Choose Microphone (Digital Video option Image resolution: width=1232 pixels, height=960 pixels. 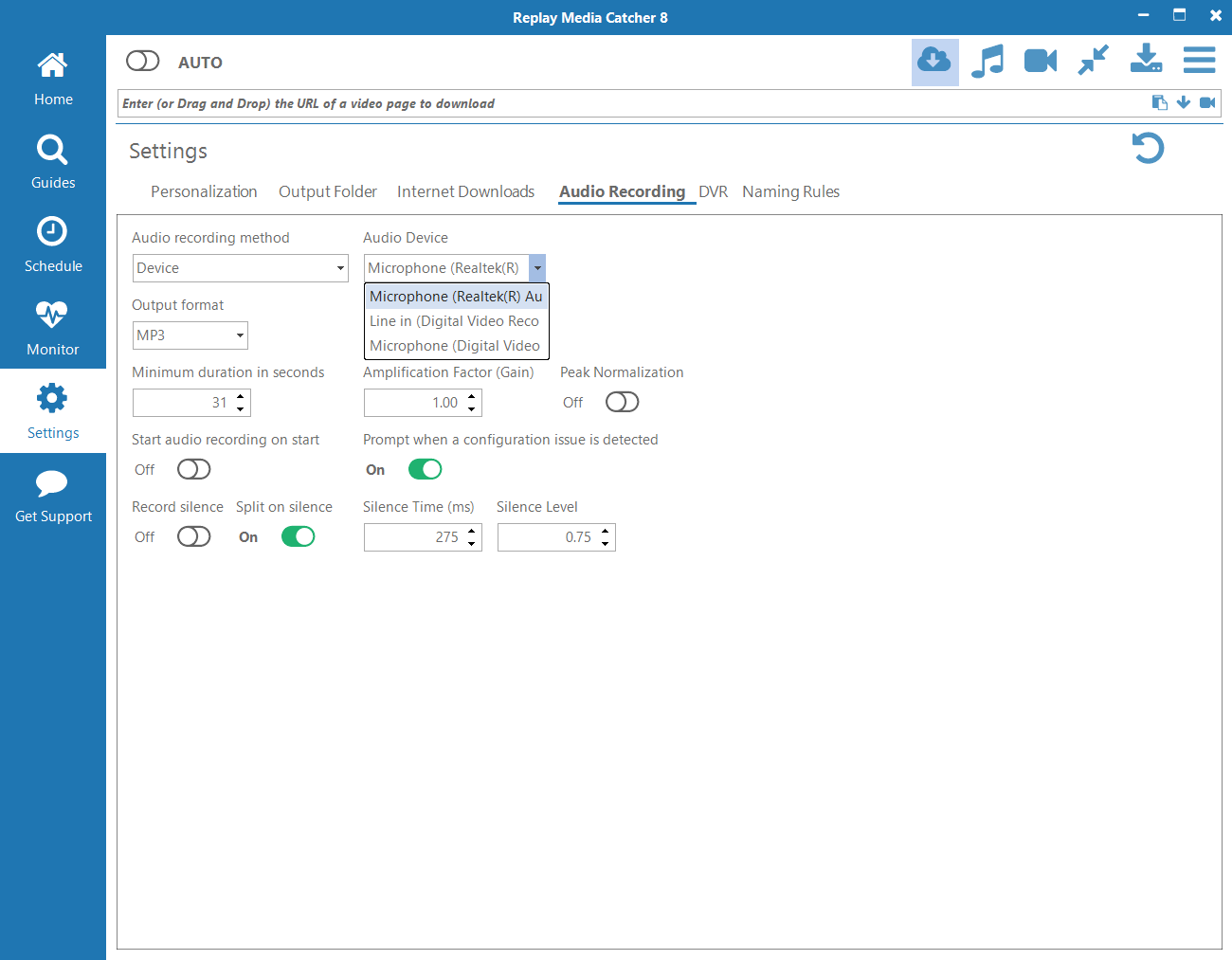pyautogui.click(x=457, y=346)
